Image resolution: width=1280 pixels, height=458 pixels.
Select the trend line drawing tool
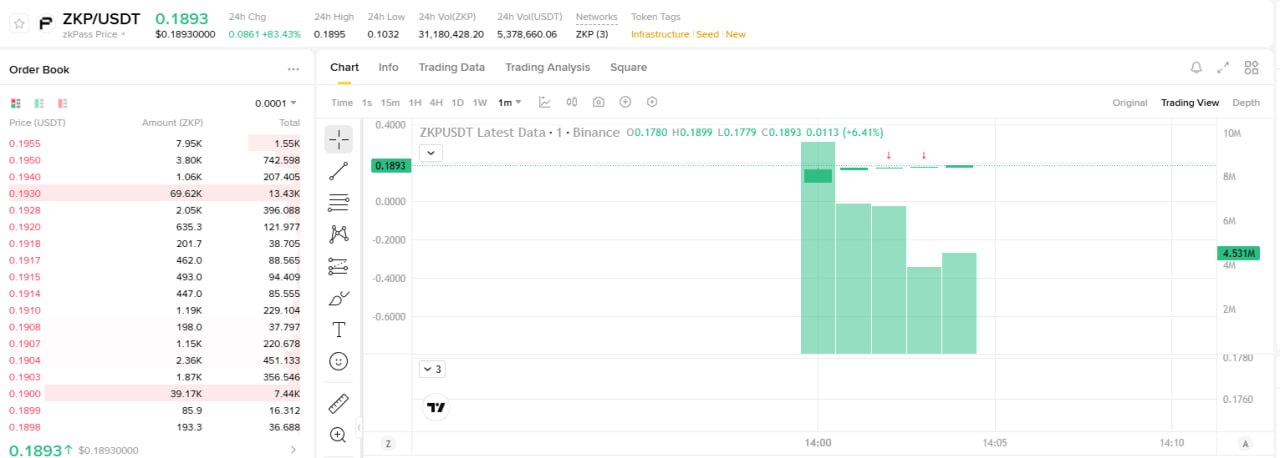[x=338, y=171]
